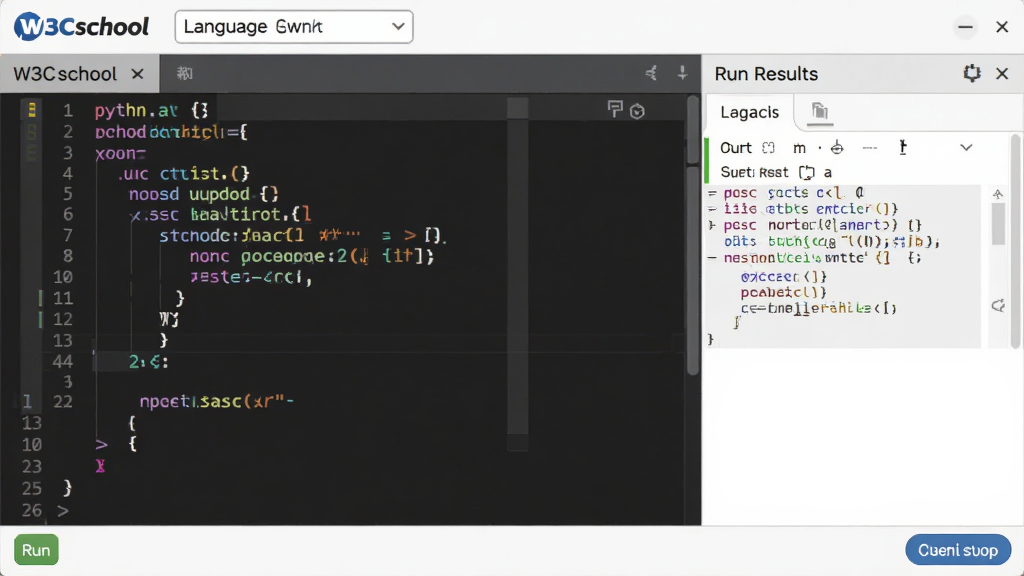Click the results output scrollbar thumb
1024x576 pixels.
click(x=998, y=224)
